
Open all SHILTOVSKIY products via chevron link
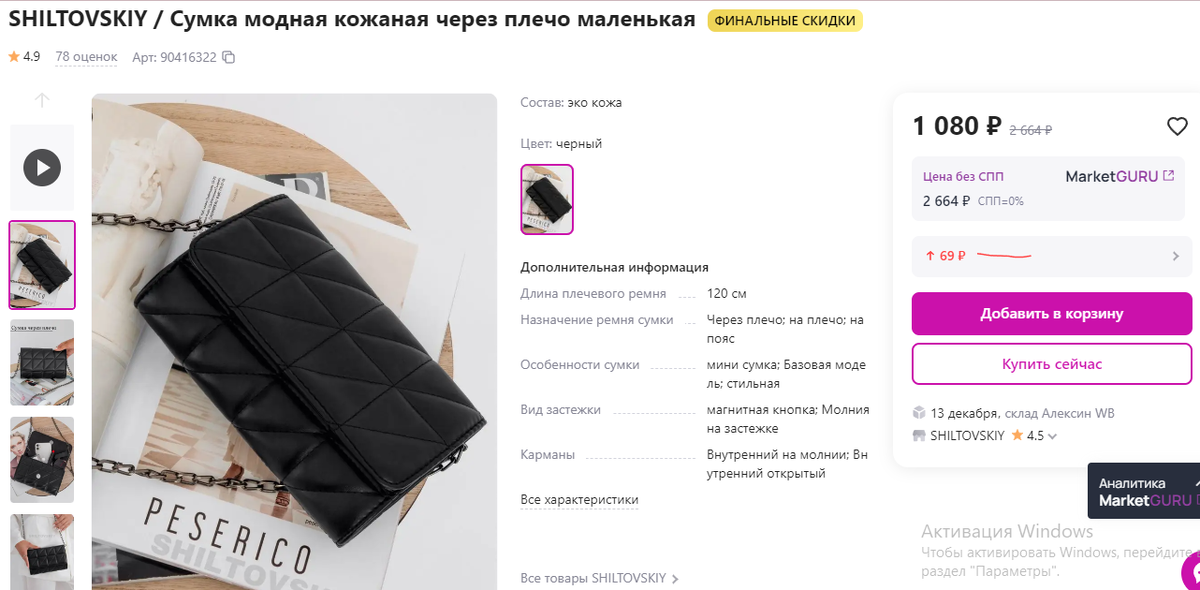[x=600, y=578]
